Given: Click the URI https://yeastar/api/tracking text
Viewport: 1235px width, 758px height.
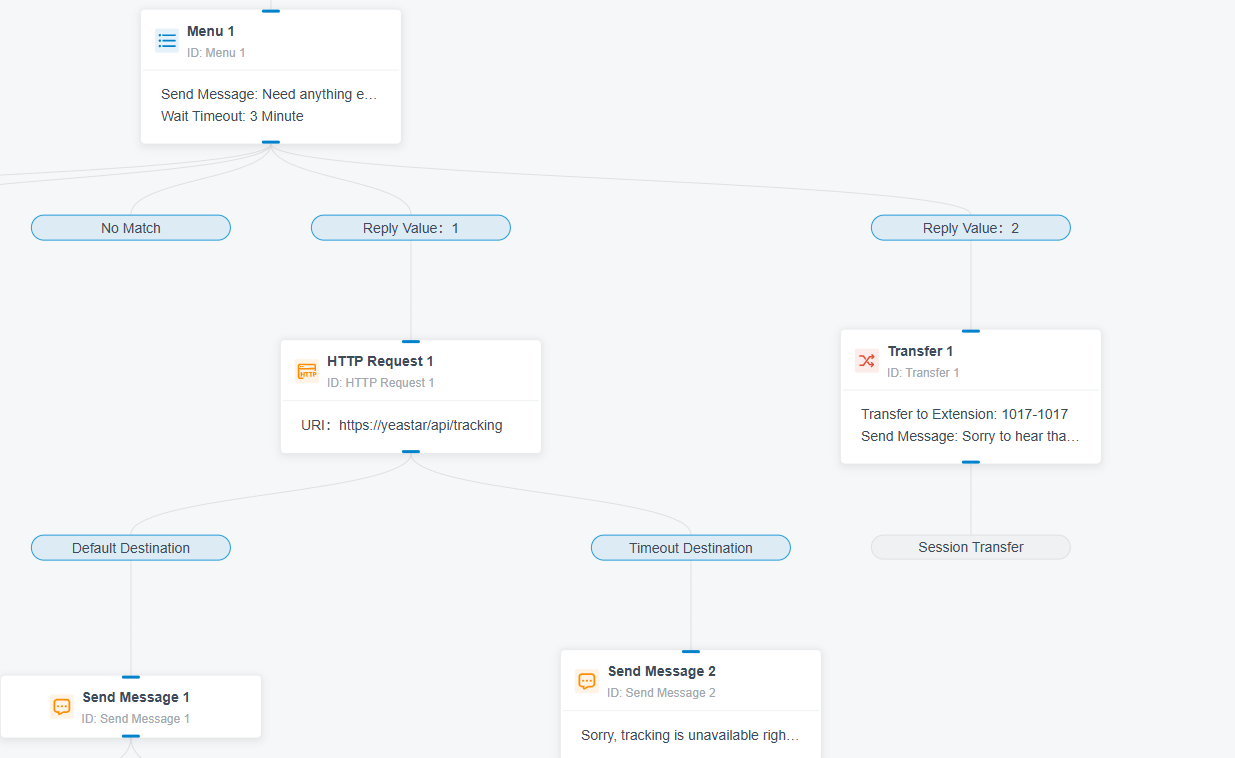Looking at the screenshot, I should click(402, 425).
